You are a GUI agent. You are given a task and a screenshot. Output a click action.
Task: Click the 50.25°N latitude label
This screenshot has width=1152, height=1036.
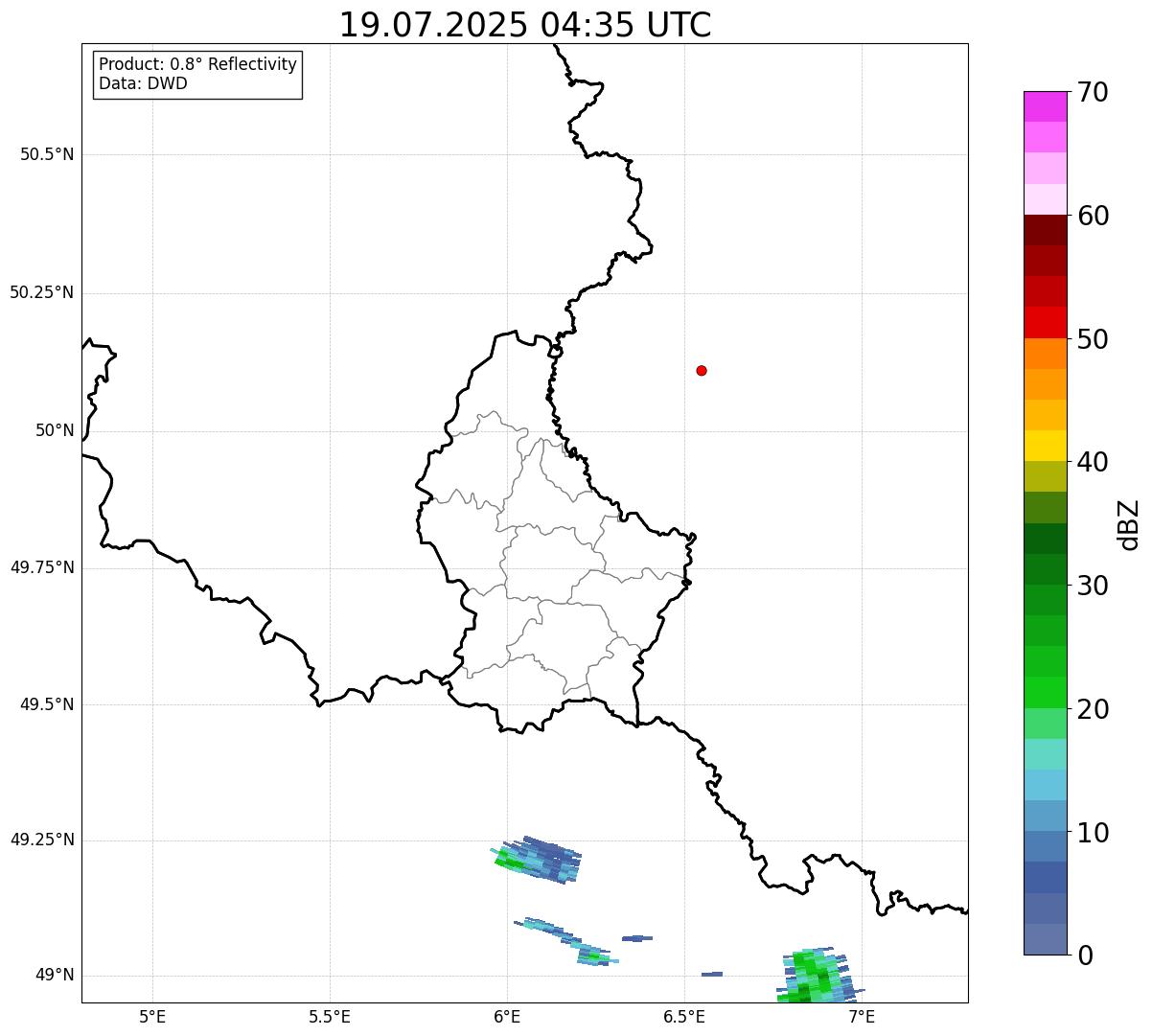tap(42, 292)
